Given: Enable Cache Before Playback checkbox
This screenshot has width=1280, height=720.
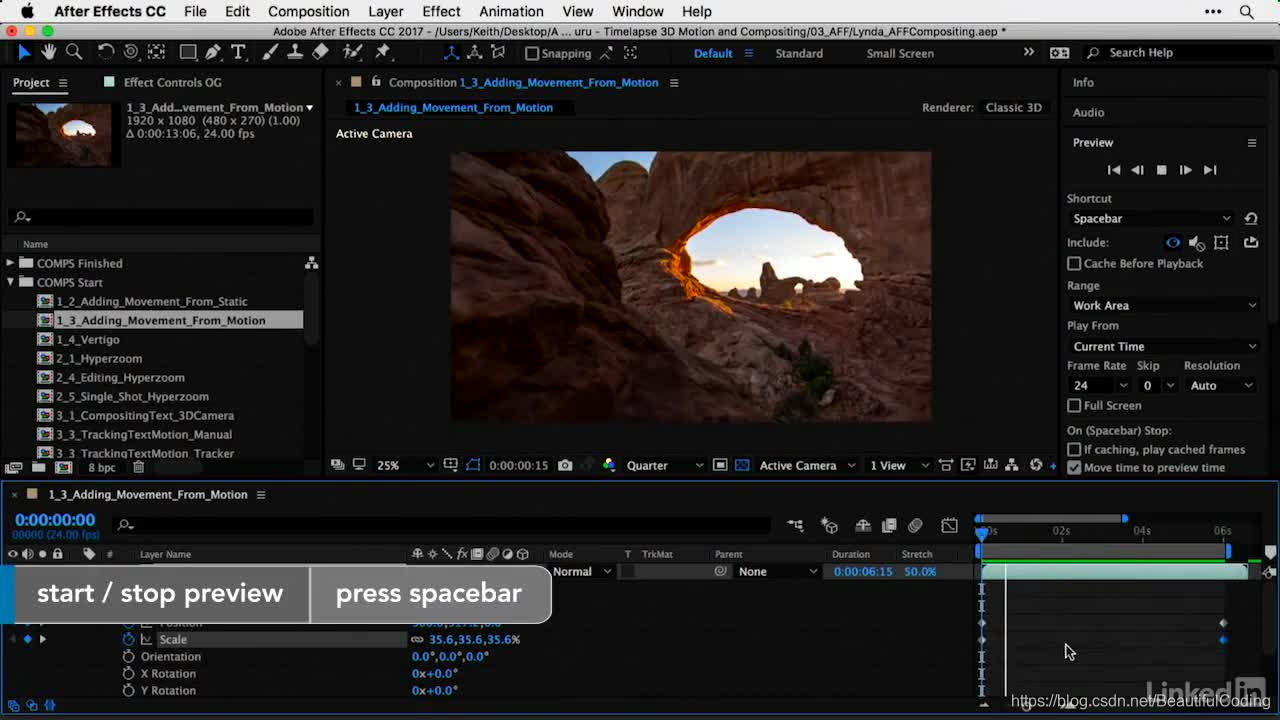Looking at the screenshot, I should click(1074, 263).
